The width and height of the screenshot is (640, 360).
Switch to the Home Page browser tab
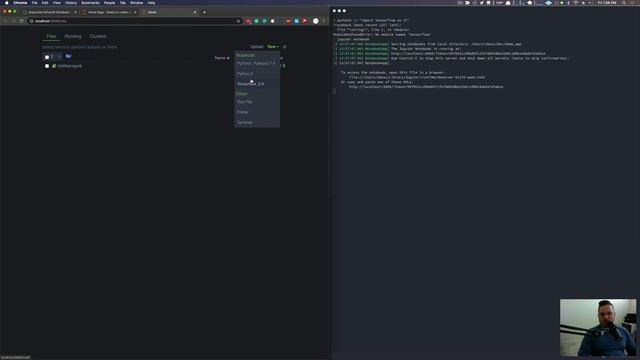(x=108, y=12)
